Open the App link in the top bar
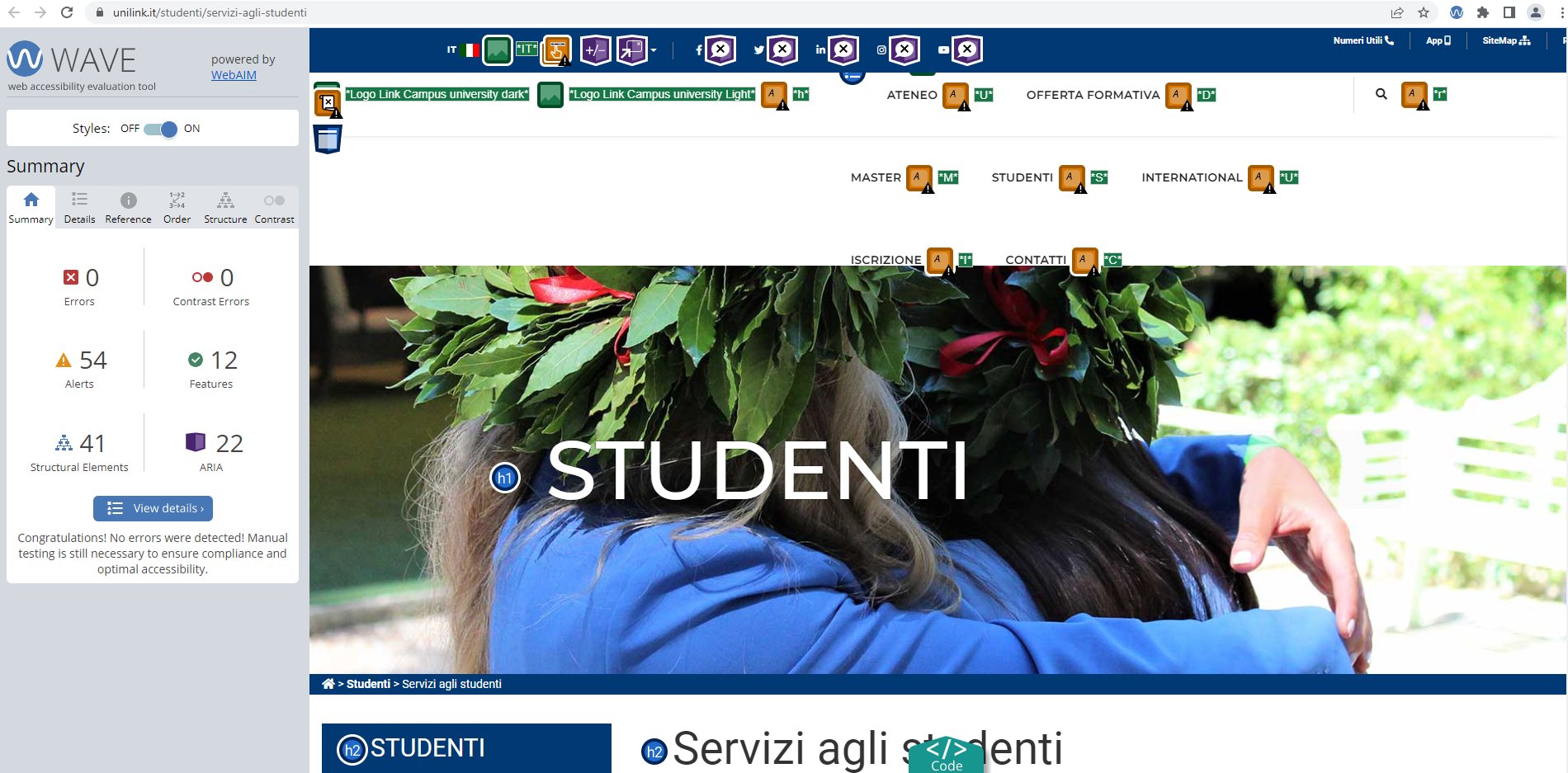 [x=1438, y=40]
